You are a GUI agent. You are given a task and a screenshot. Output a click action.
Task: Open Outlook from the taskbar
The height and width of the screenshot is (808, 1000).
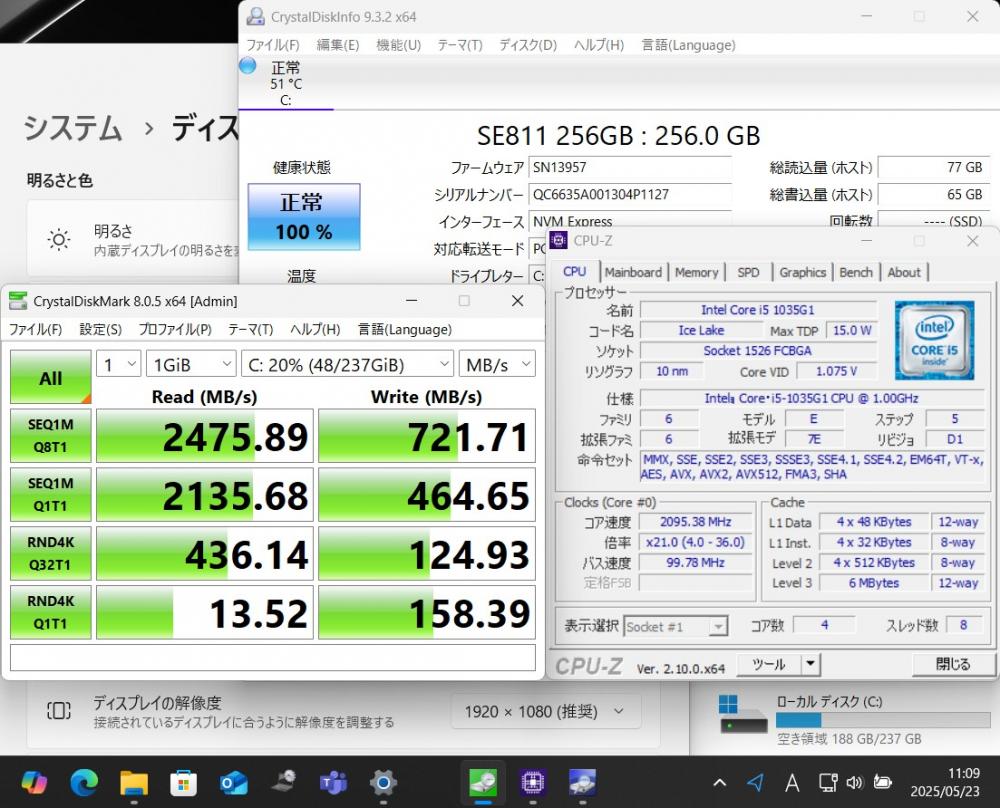tap(233, 782)
